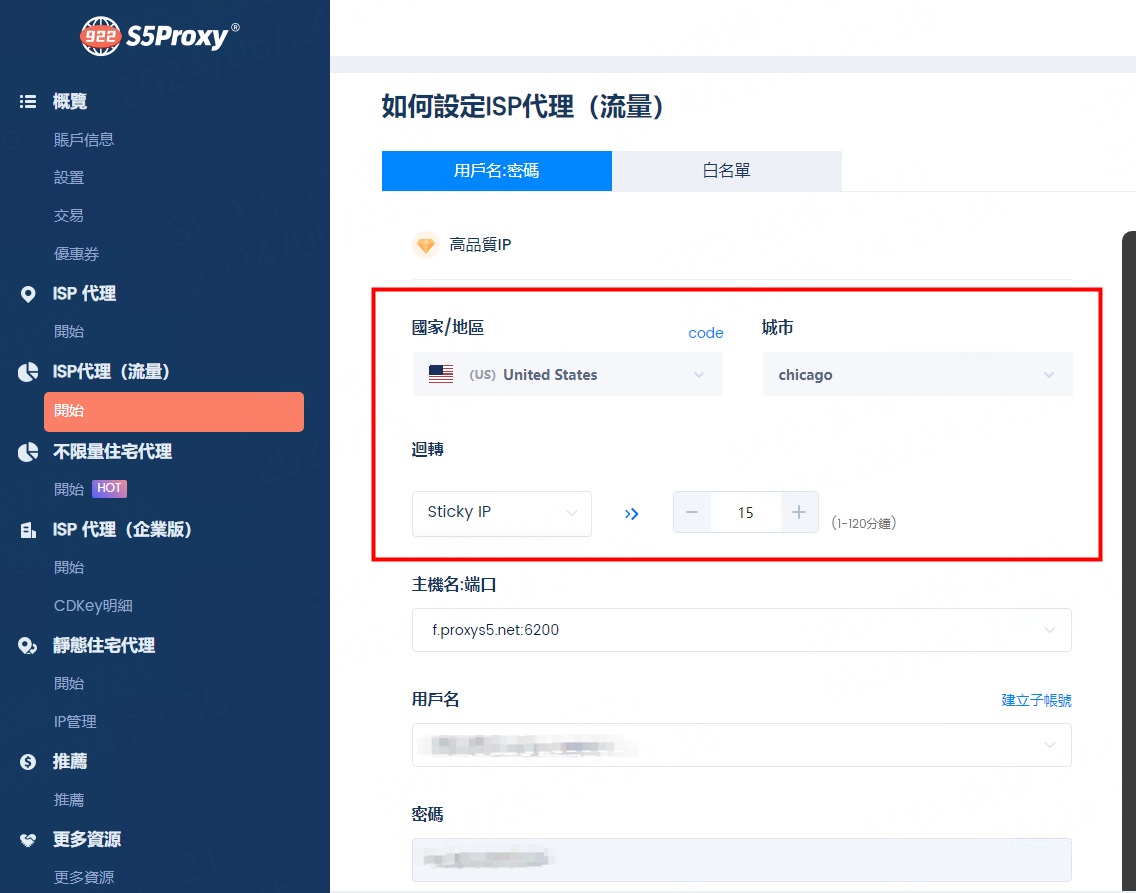Click the 靜態住宅代理 pin icon
Image resolution: width=1136 pixels, height=893 pixels.
(x=28, y=646)
